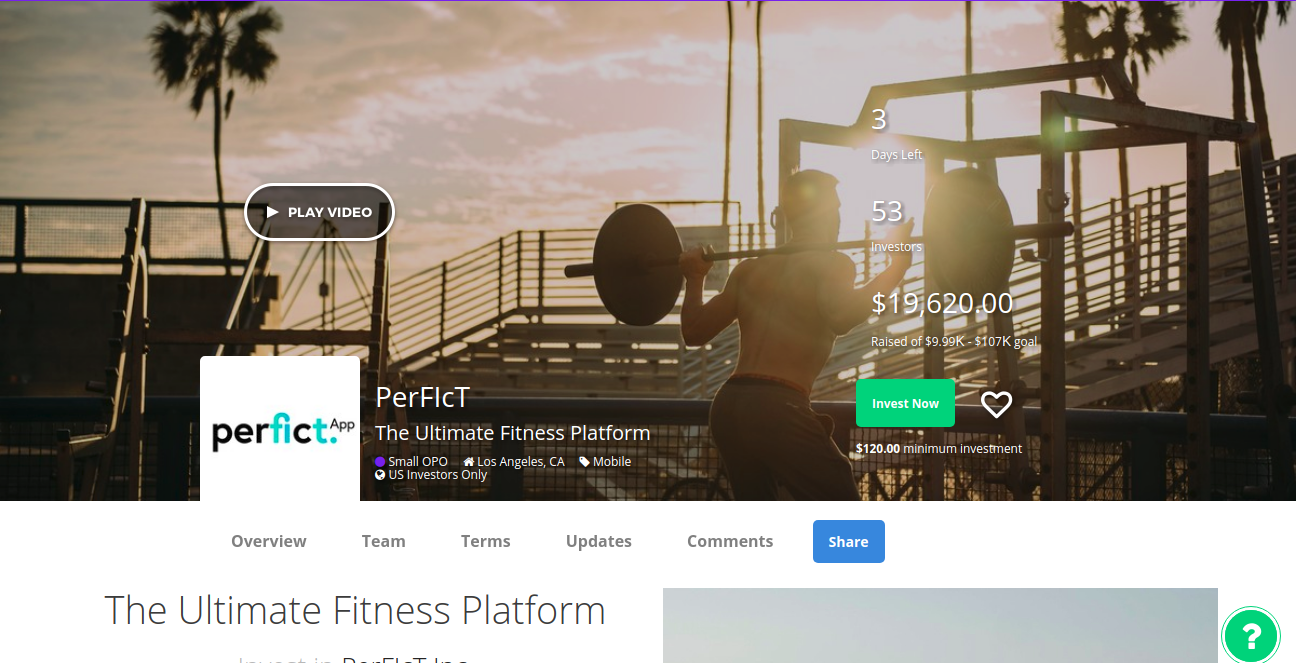
Task: Click the Los Angeles, CA location link
Action: point(521,462)
